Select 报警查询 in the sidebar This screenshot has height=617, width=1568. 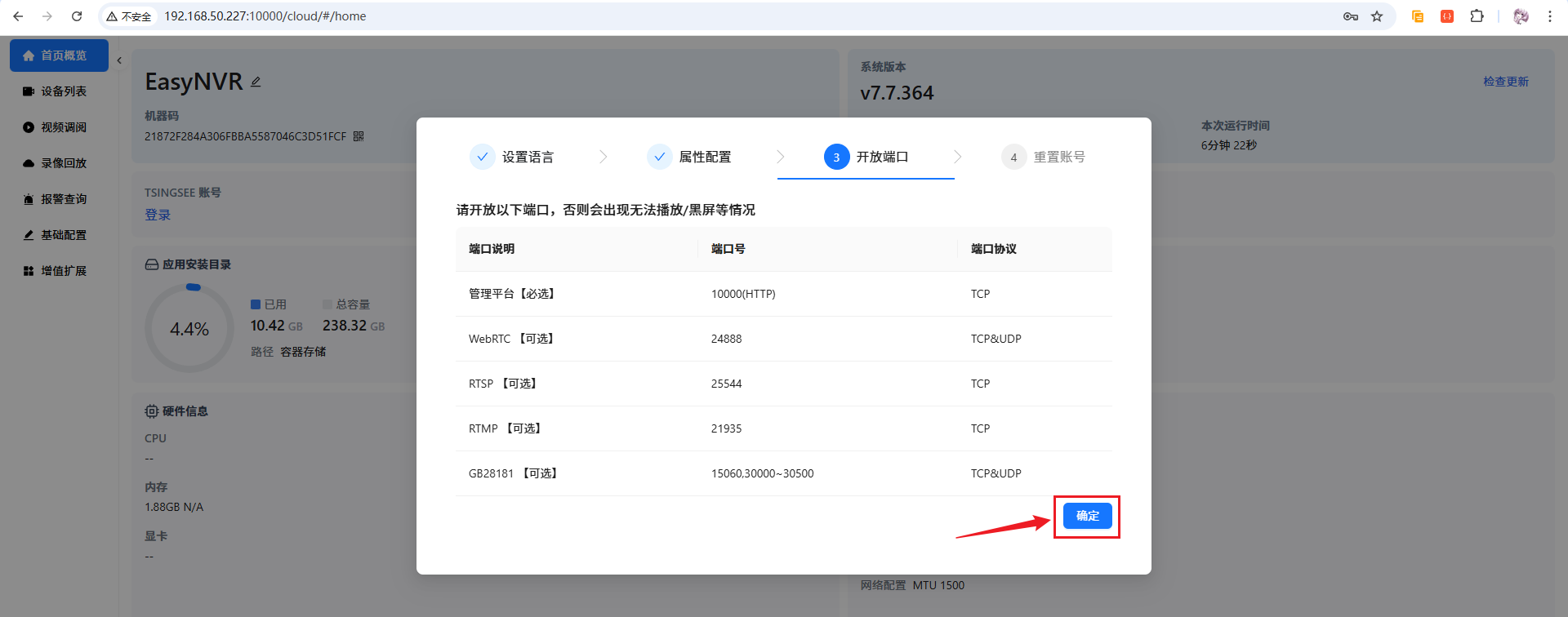64,199
